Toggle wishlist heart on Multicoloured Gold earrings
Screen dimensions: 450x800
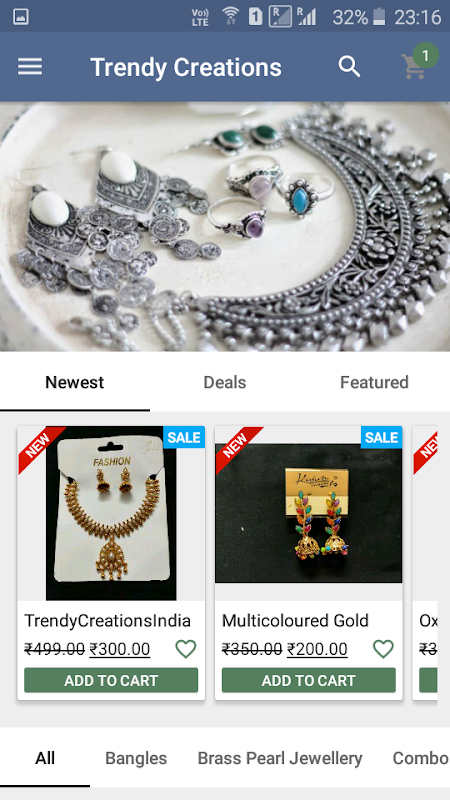tap(383, 649)
